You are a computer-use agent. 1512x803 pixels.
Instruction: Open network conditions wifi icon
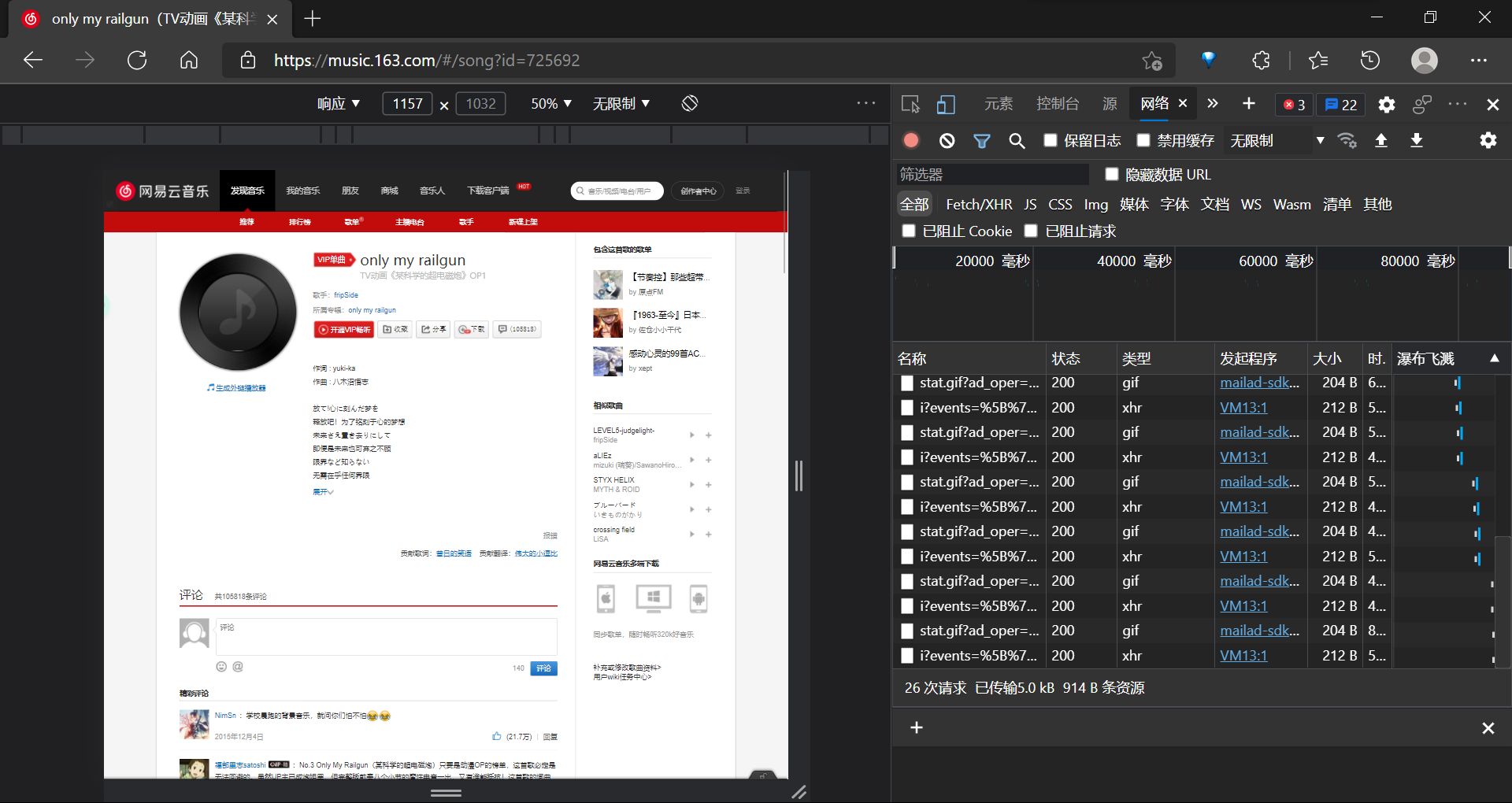[1347, 140]
